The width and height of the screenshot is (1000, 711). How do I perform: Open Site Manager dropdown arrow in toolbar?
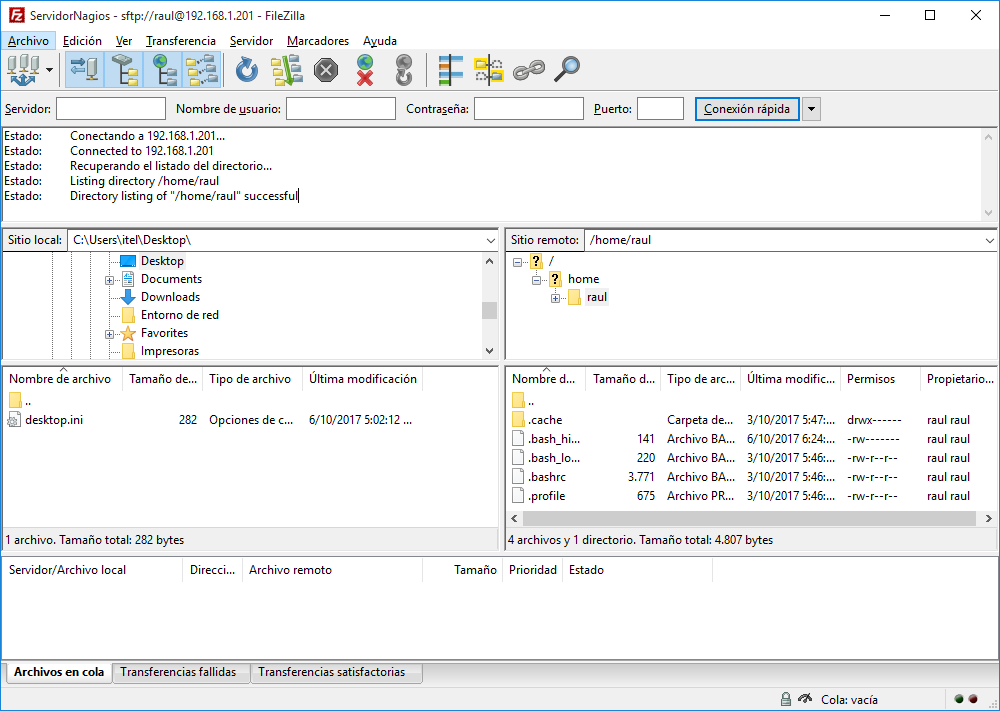coord(50,70)
